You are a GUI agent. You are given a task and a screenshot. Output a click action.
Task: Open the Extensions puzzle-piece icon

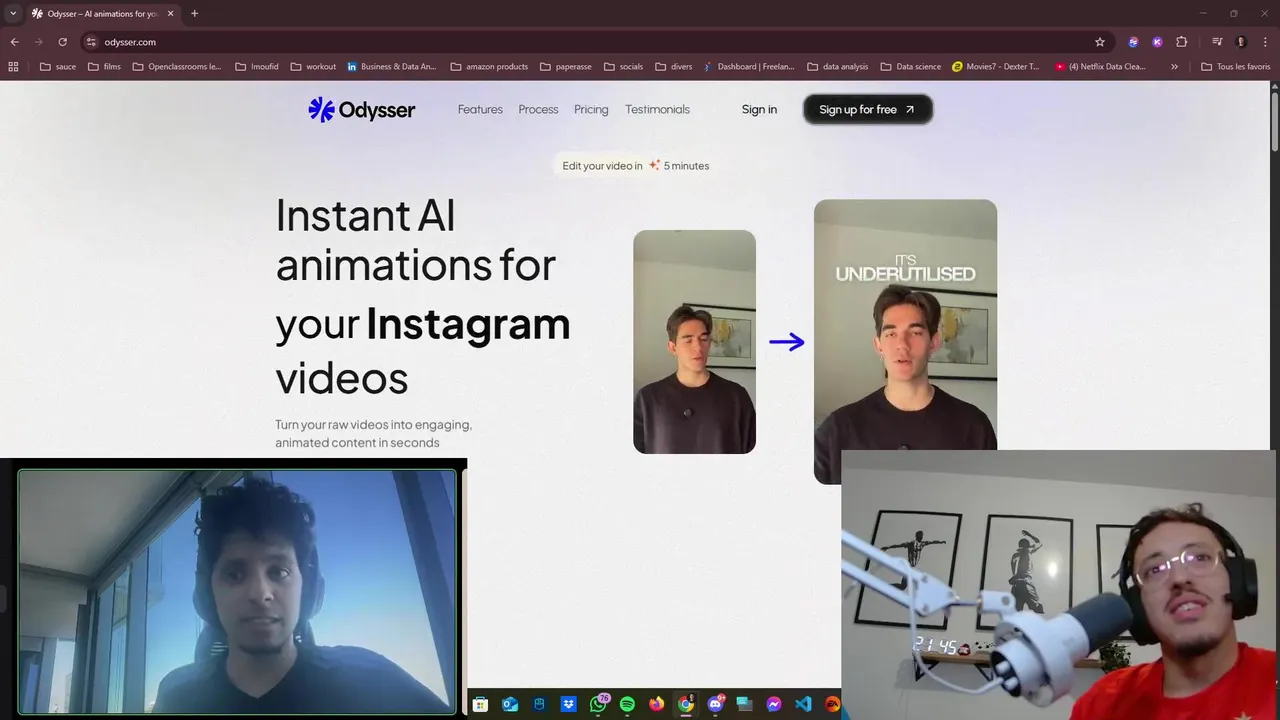click(1182, 42)
